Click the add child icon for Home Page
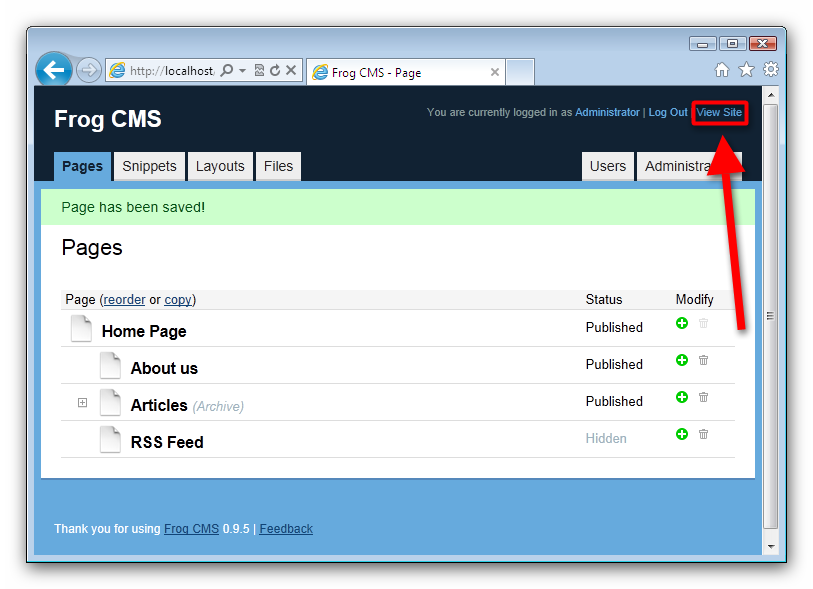This screenshot has height=589, width=813. click(682, 323)
